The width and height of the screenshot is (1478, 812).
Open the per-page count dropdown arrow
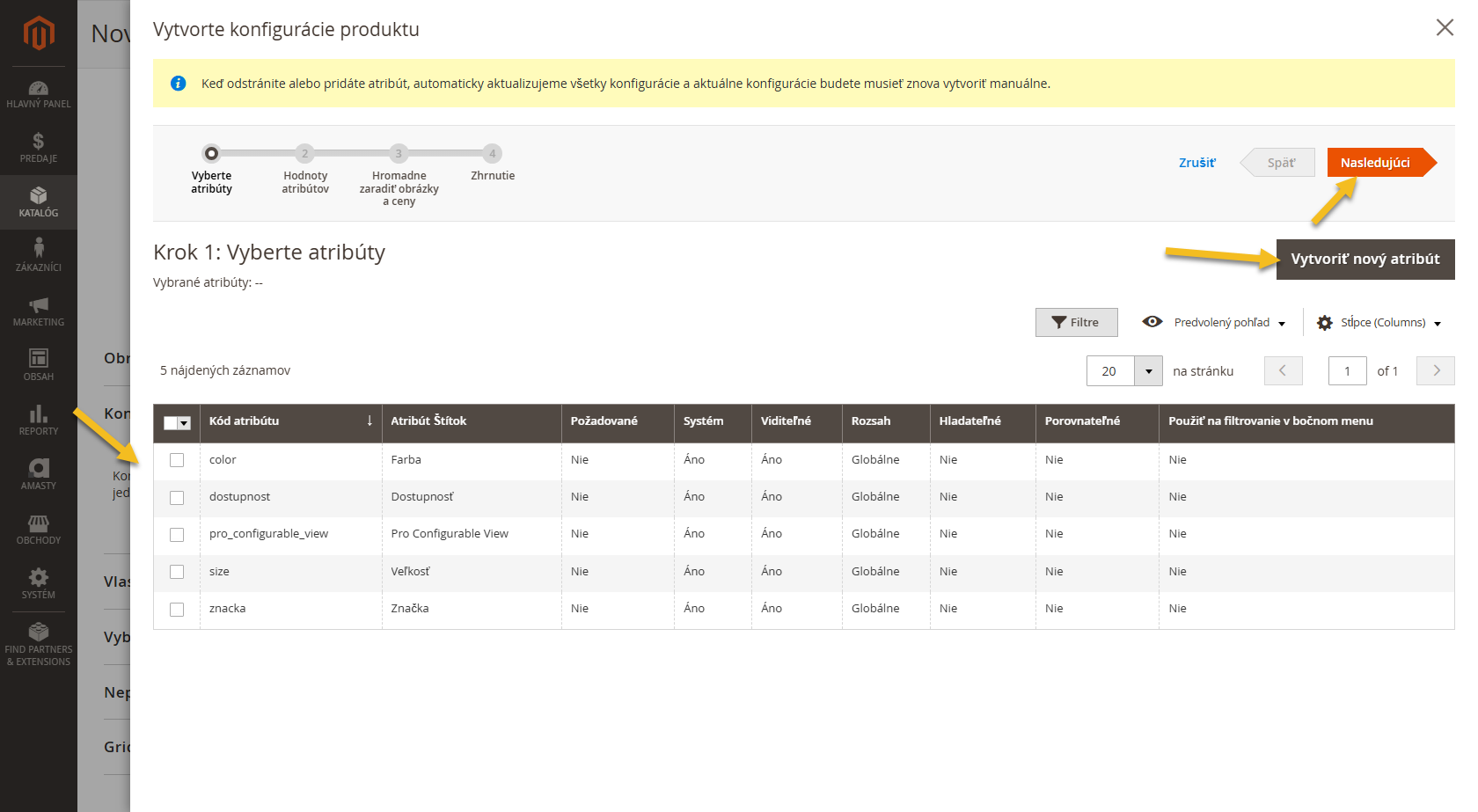tap(1148, 371)
